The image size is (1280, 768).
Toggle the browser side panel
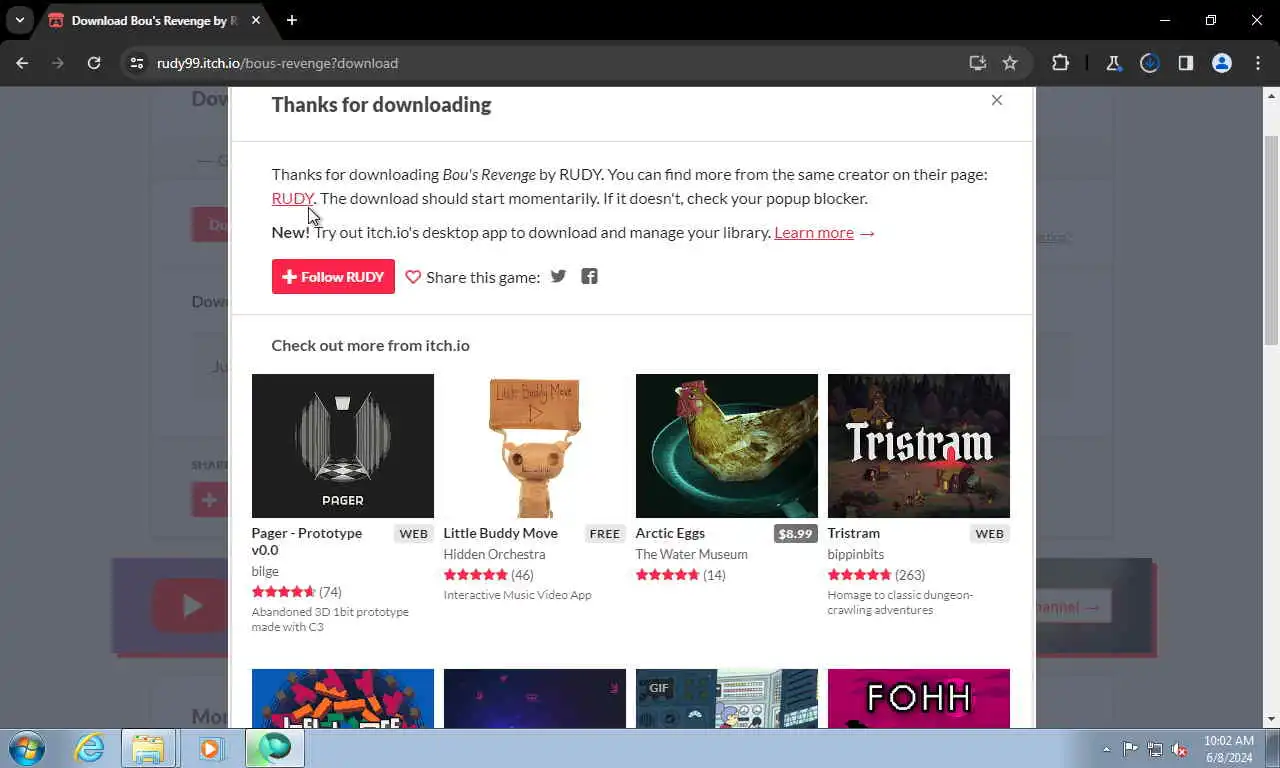pyautogui.click(x=1185, y=63)
